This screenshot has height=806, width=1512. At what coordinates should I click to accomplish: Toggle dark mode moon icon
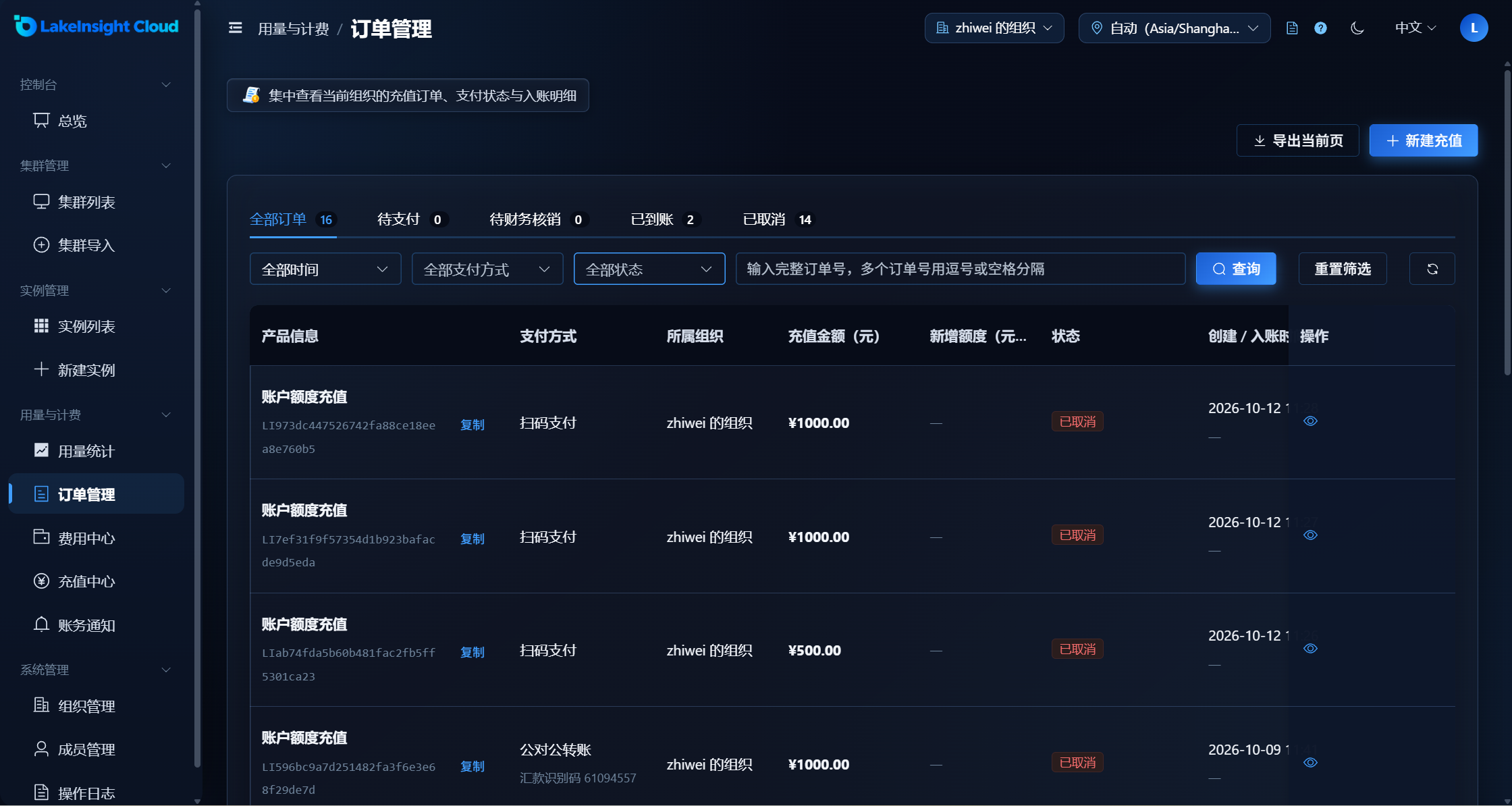[x=1357, y=28]
